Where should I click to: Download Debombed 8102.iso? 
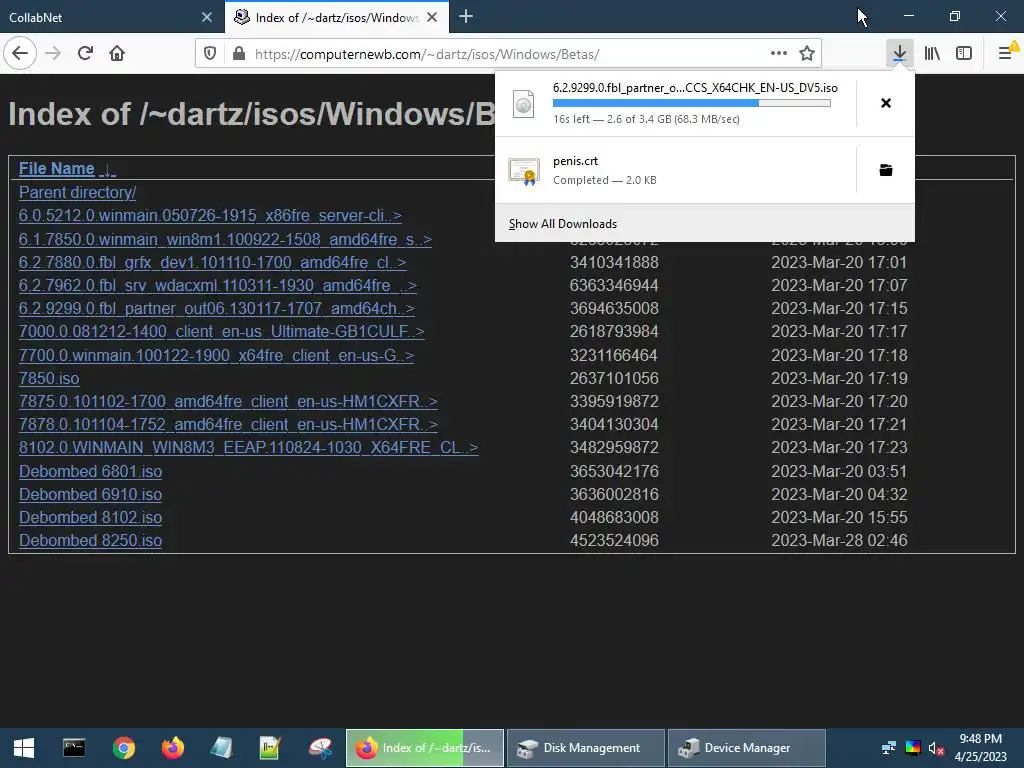(x=90, y=517)
